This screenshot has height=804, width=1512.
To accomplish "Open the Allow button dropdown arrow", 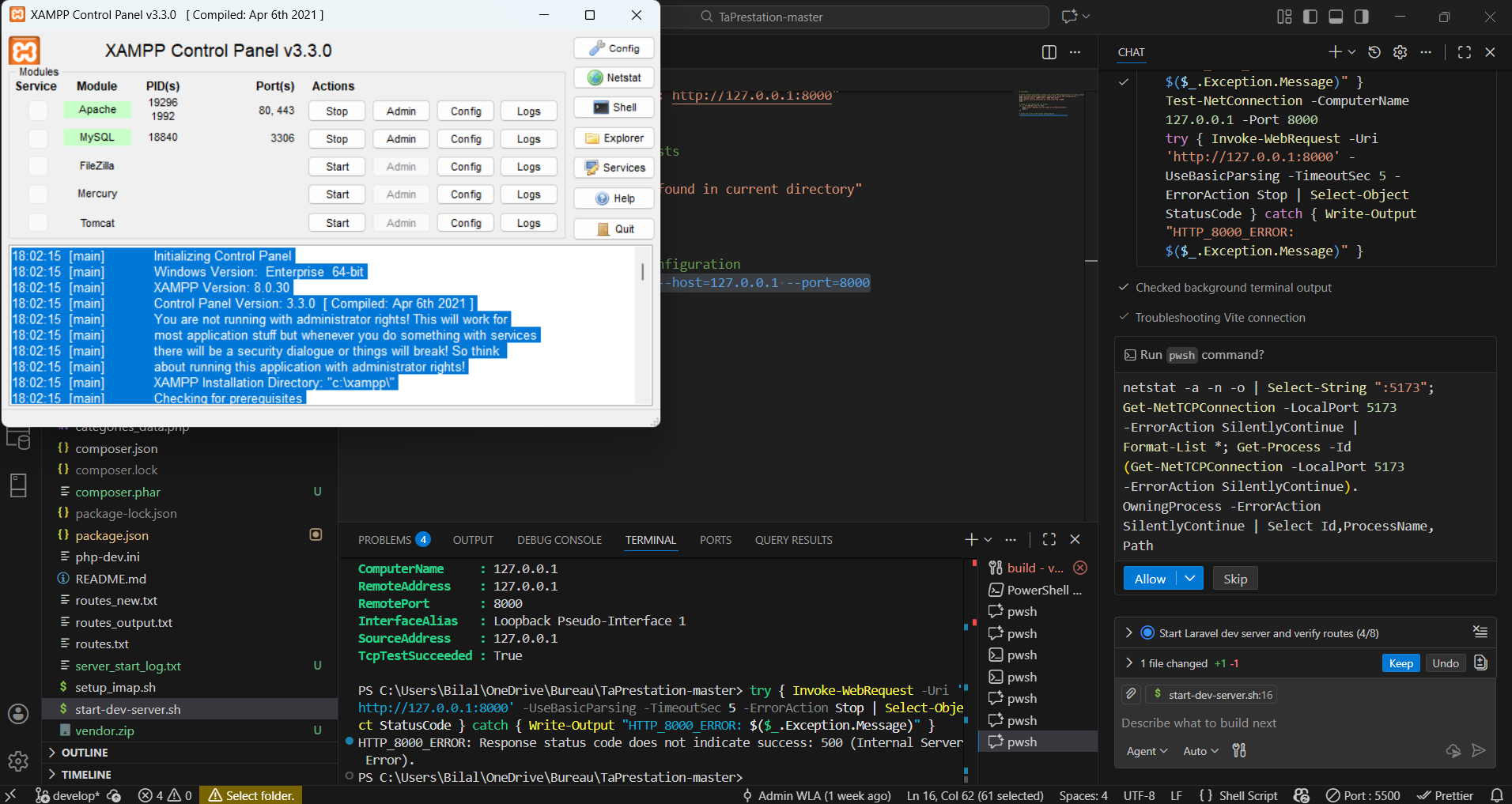I will click(x=1189, y=579).
